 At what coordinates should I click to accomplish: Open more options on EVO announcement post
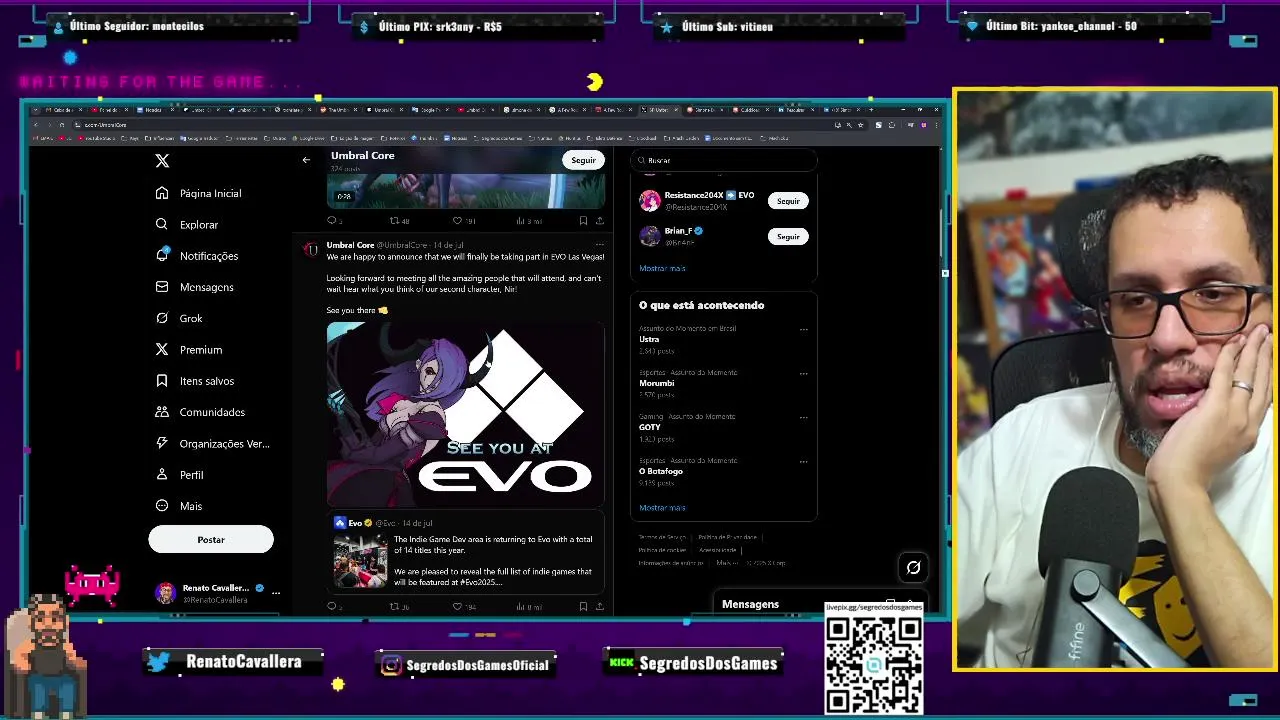599,244
